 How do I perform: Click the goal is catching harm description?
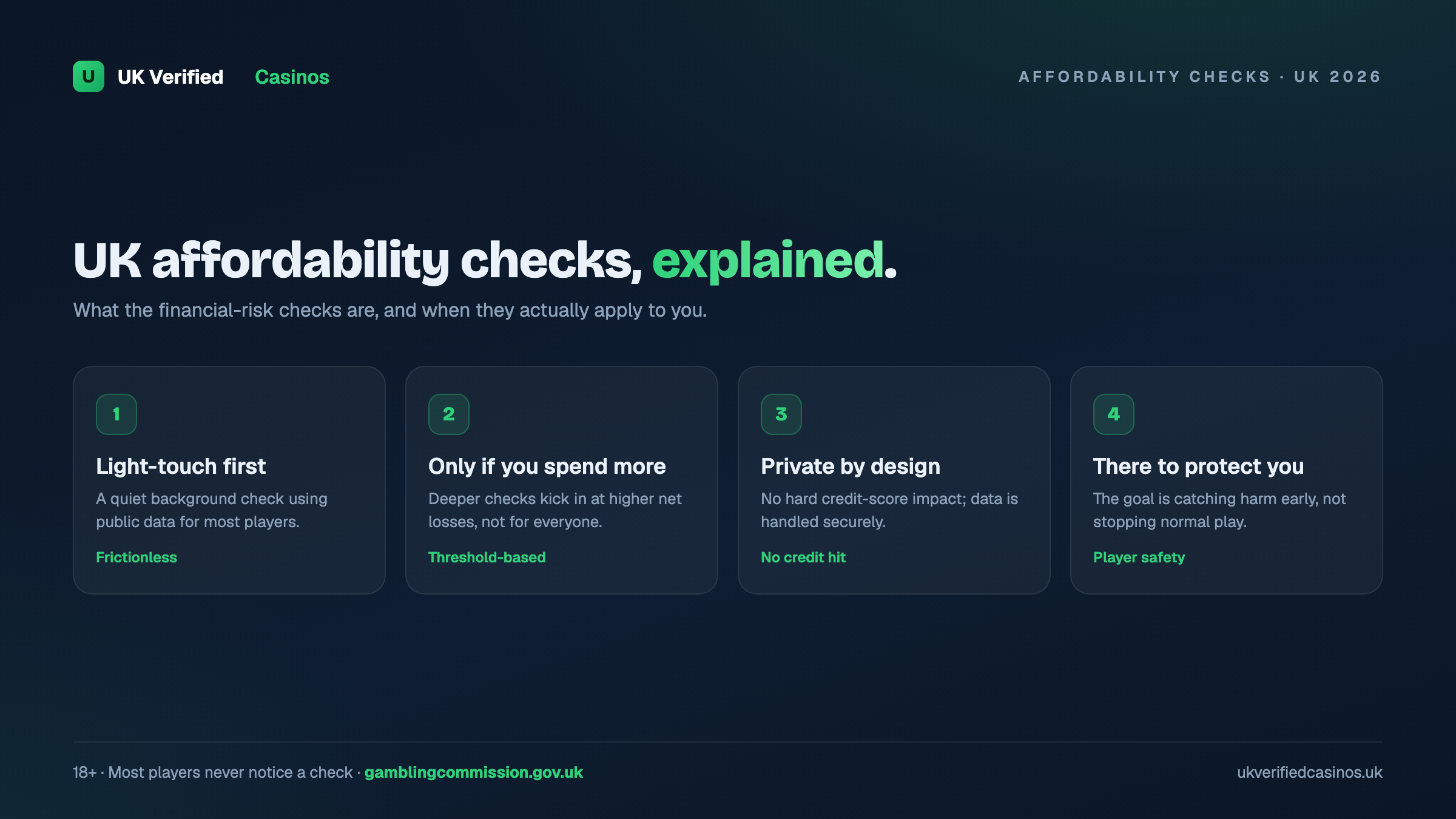[x=1219, y=510]
